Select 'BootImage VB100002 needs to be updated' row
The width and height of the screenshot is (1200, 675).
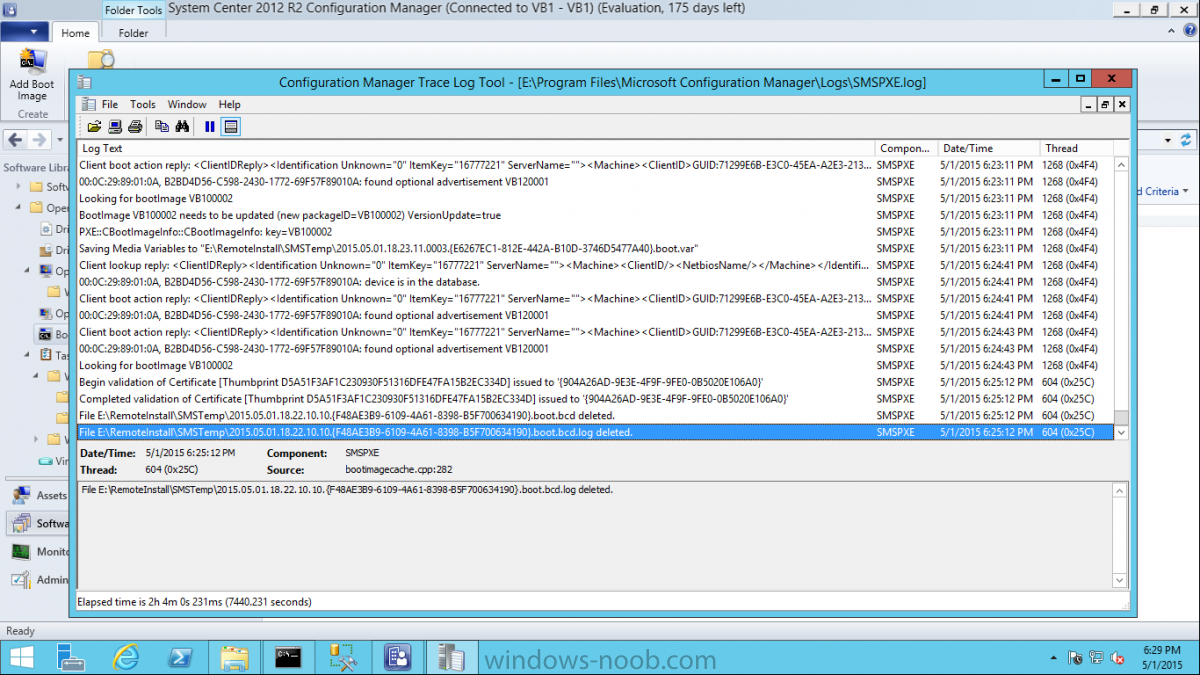point(595,215)
